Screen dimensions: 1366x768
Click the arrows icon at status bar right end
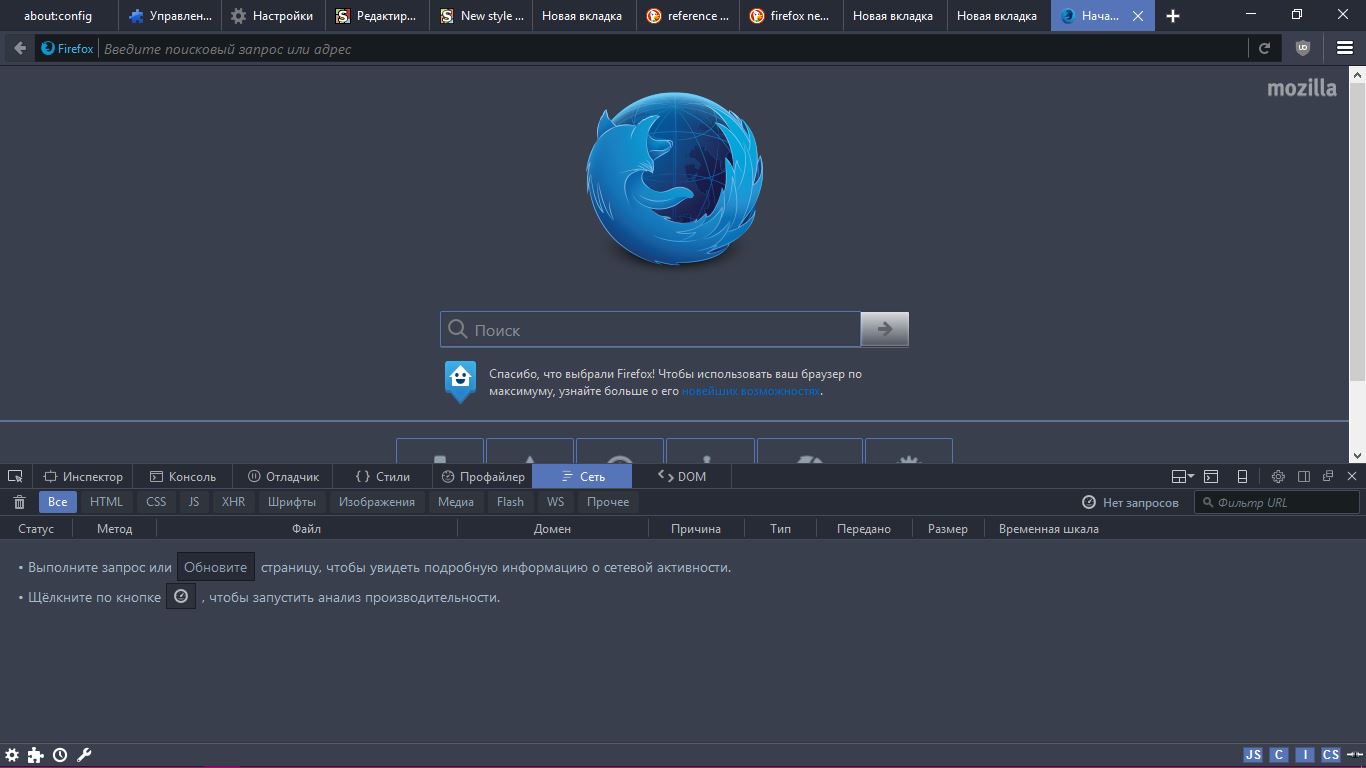coord(1354,755)
